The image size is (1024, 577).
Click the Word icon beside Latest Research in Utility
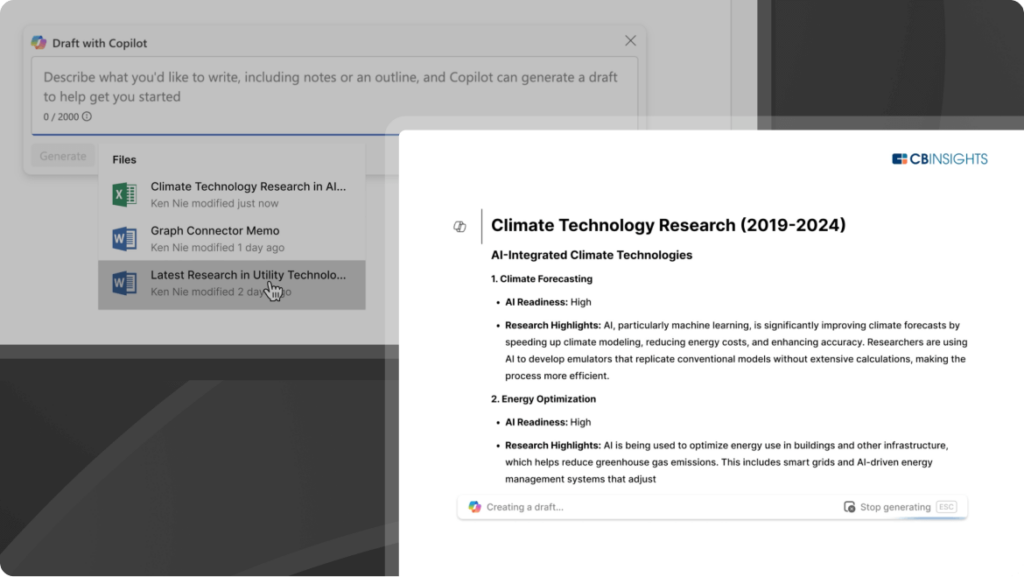(x=124, y=283)
